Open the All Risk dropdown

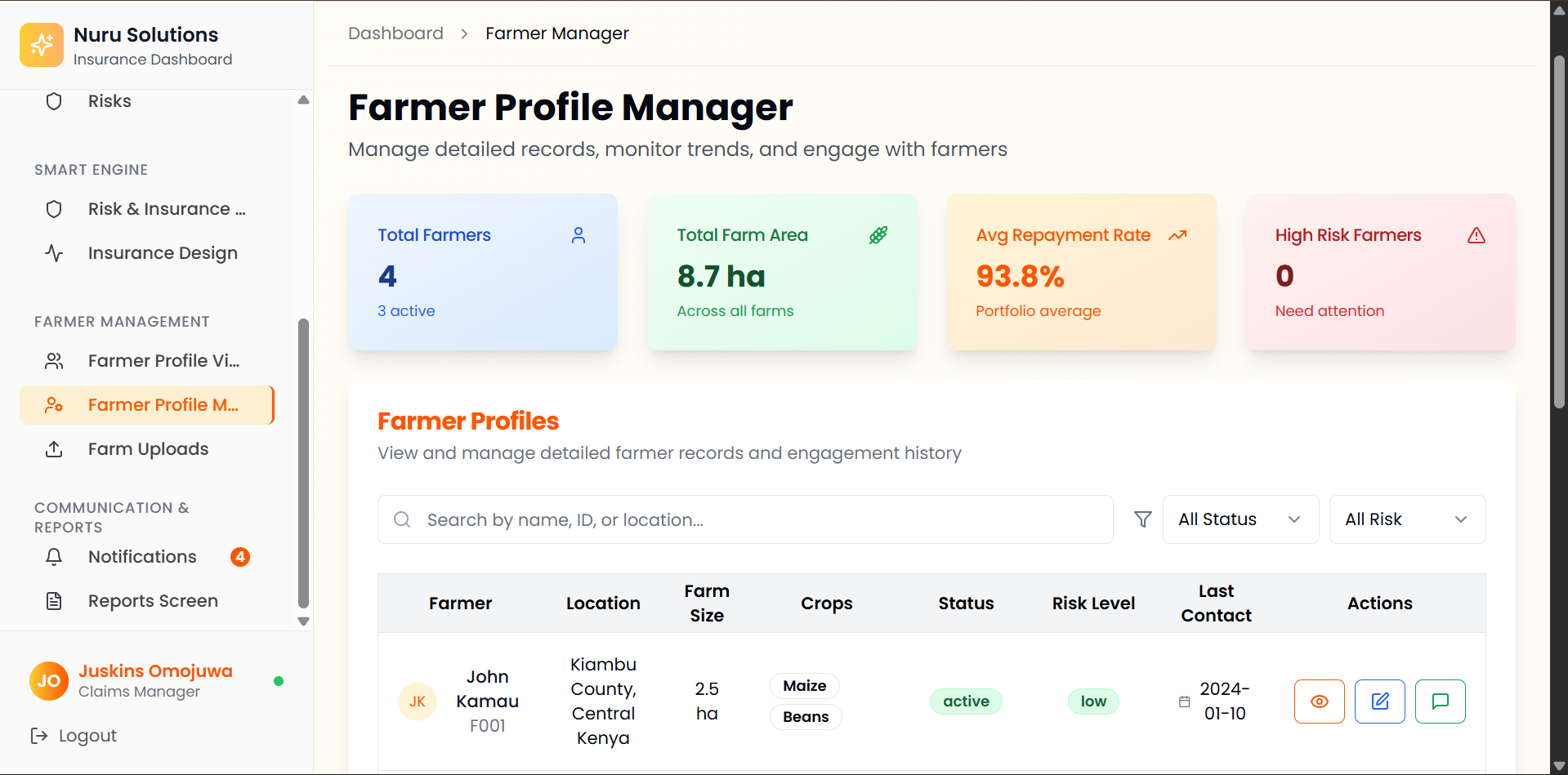pyautogui.click(x=1407, y=519)
